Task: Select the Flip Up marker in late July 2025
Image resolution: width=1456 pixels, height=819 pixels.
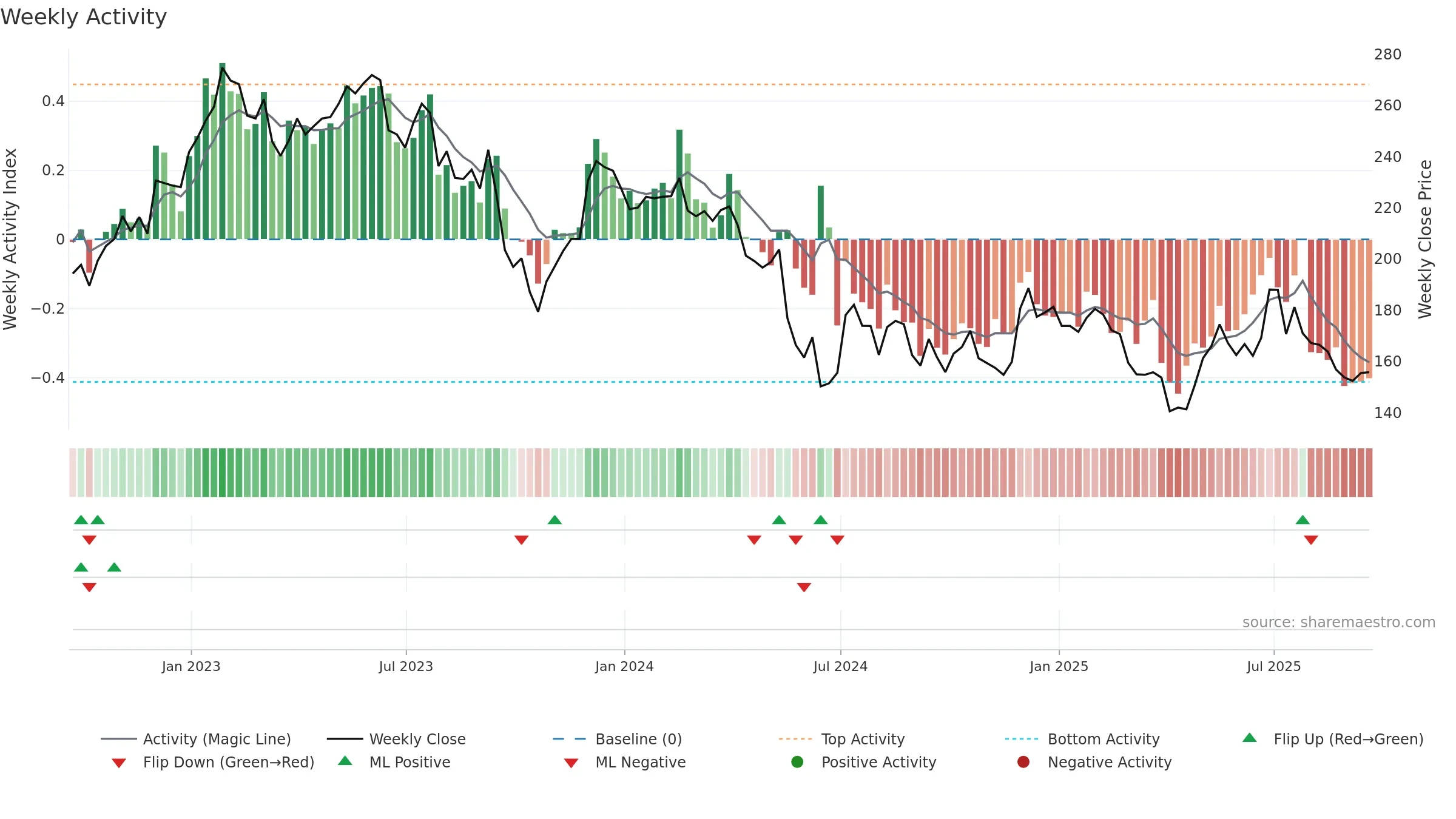Action: [x=1303, y=520]
